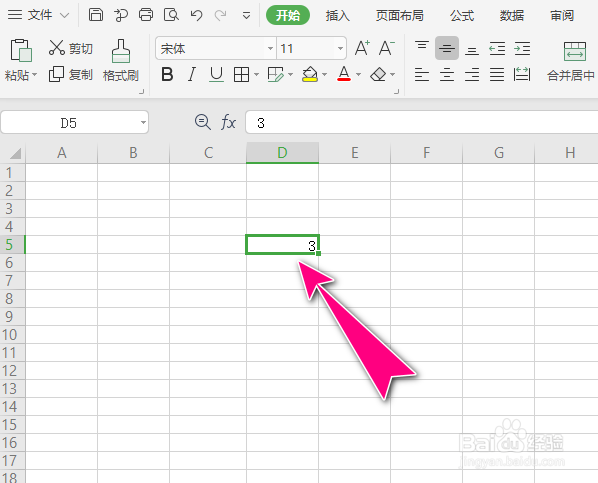Click the cell borders icon
Image resolution: width=598 pixels, height=483 pixels.
pyautogui.click(x=241, y=74)
